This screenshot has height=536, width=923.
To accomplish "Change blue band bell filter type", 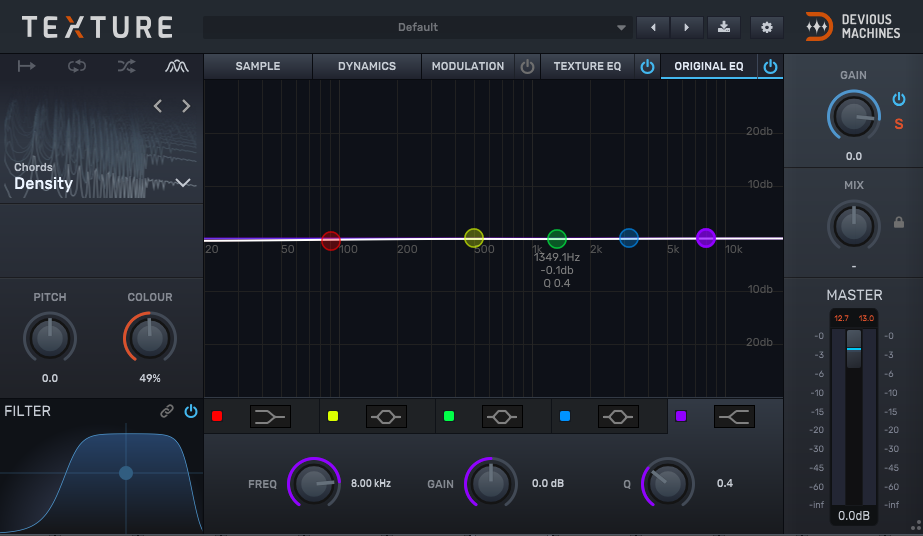I will [618, 417].
